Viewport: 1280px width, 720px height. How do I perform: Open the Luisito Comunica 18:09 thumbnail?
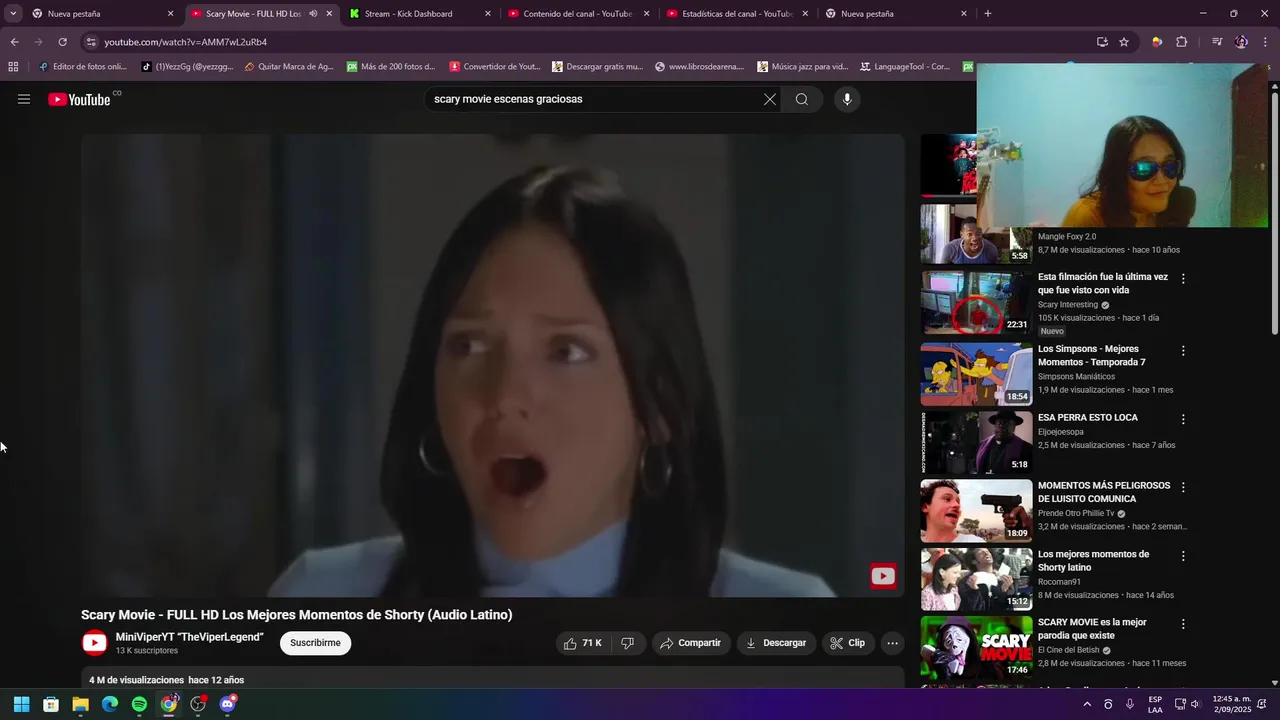click(x=976, y=510)
